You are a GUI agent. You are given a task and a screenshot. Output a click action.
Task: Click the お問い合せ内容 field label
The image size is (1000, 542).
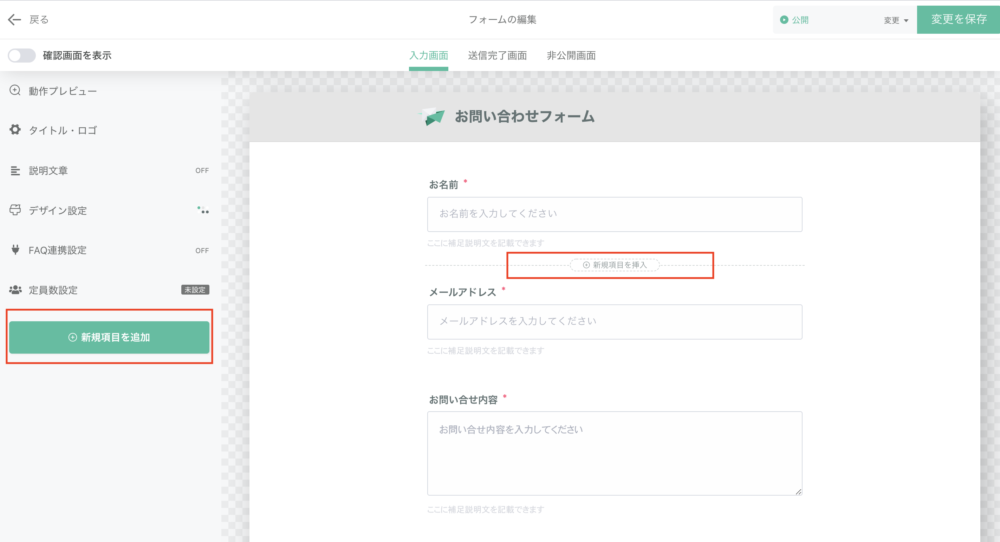tap(463, 400)
